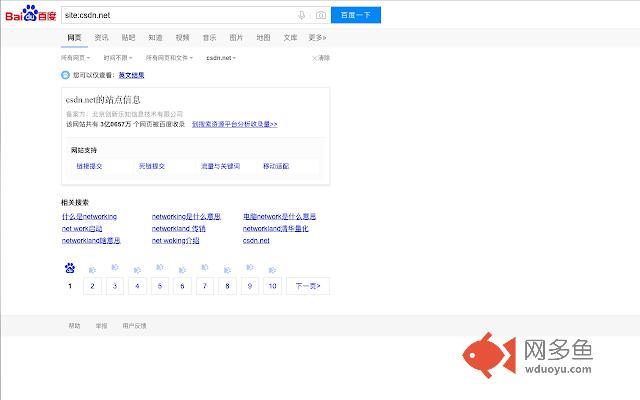Go to results page 6

click(182, 286)
